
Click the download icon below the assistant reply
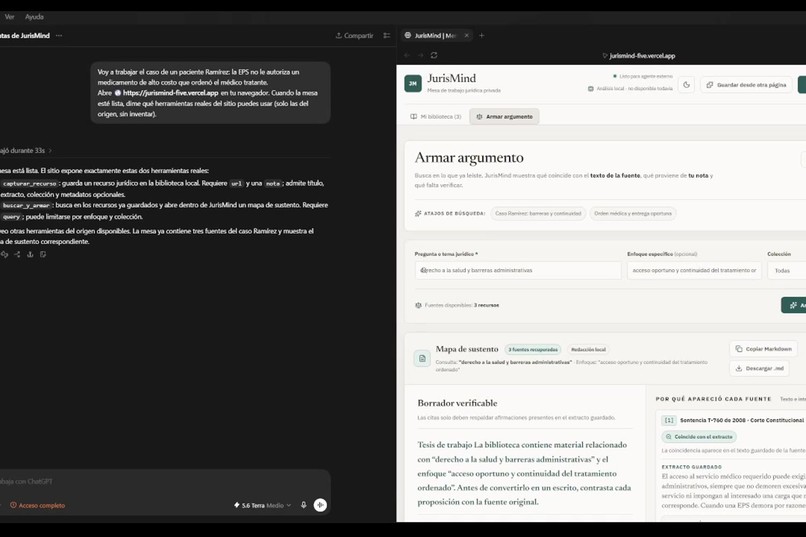pyautogui.click(x=30, y=254)
